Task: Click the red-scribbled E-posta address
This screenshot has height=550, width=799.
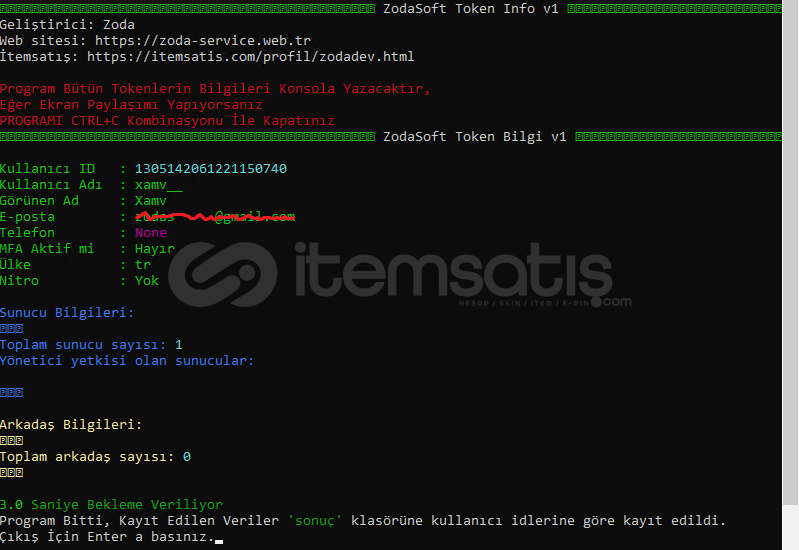Action: [215, 217]
